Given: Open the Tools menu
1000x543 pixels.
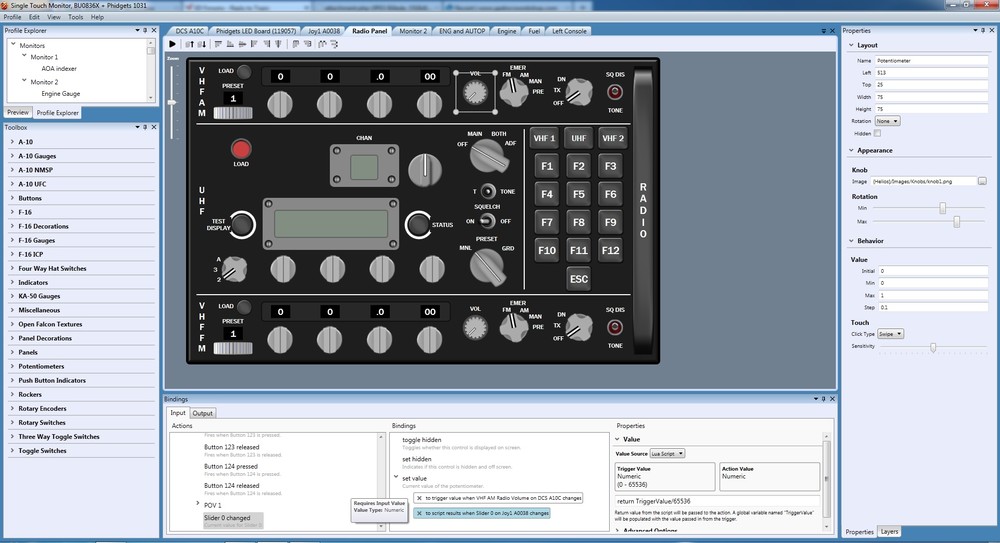Looking at the screenshot, I should coord(76,17).
